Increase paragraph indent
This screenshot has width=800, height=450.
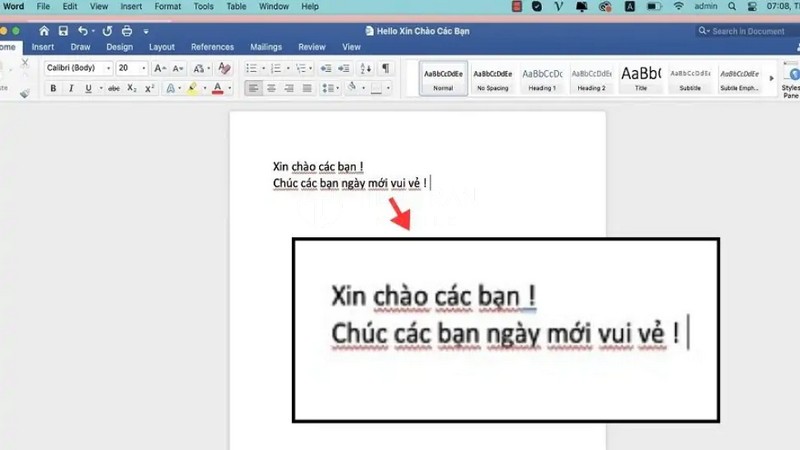pyautogui.click(x=344, y=68)
